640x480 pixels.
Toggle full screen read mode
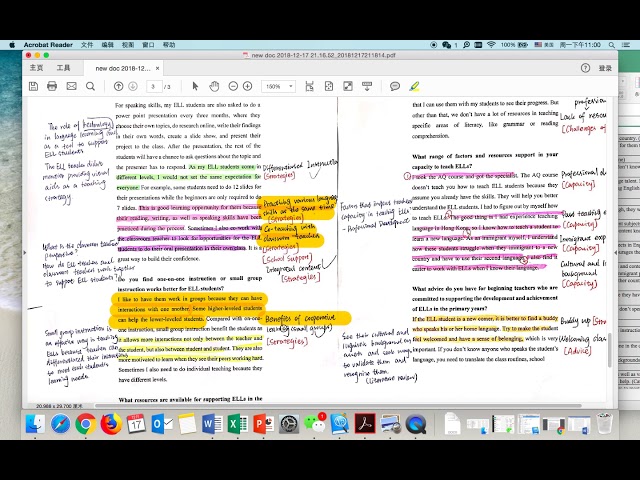click(348, 86)
